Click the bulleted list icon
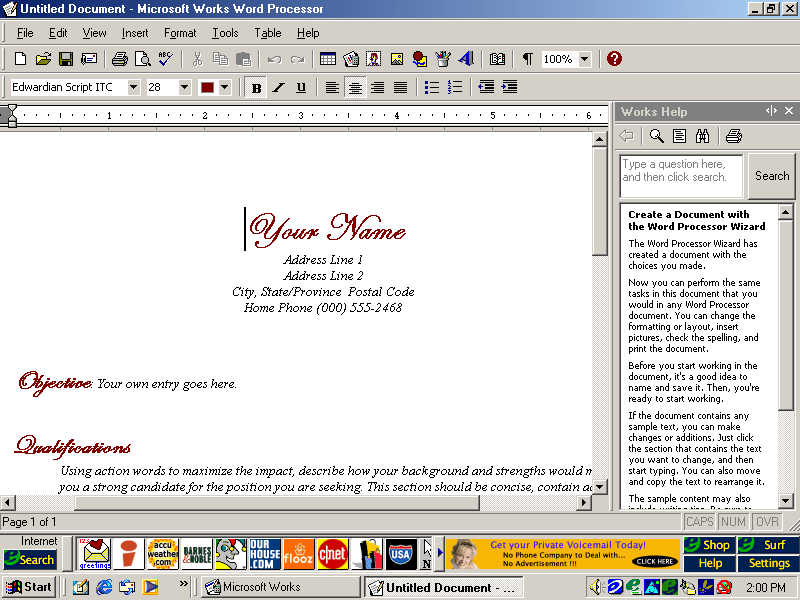 coord(432,87)
